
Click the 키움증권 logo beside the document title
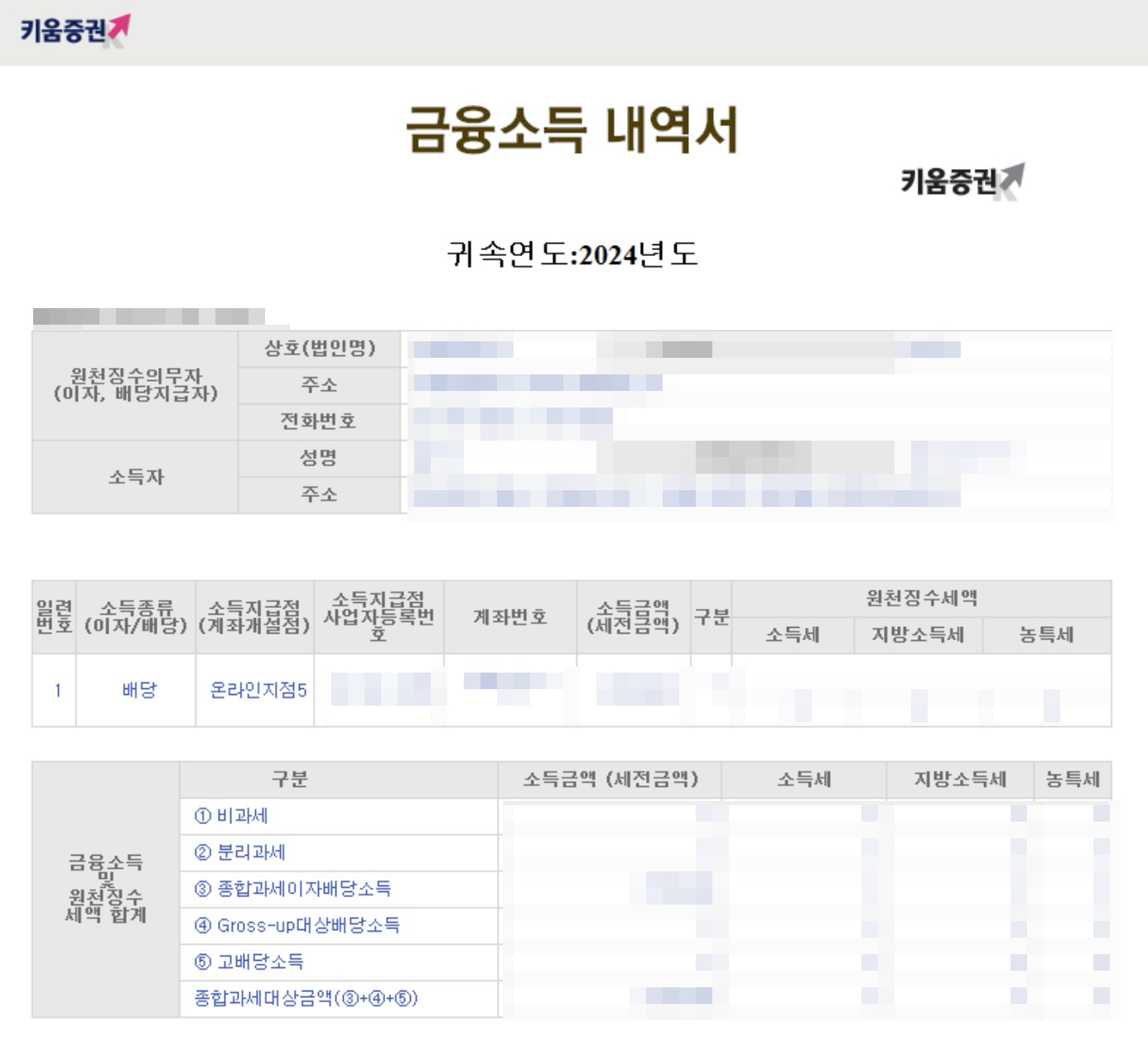coord(962,181)
